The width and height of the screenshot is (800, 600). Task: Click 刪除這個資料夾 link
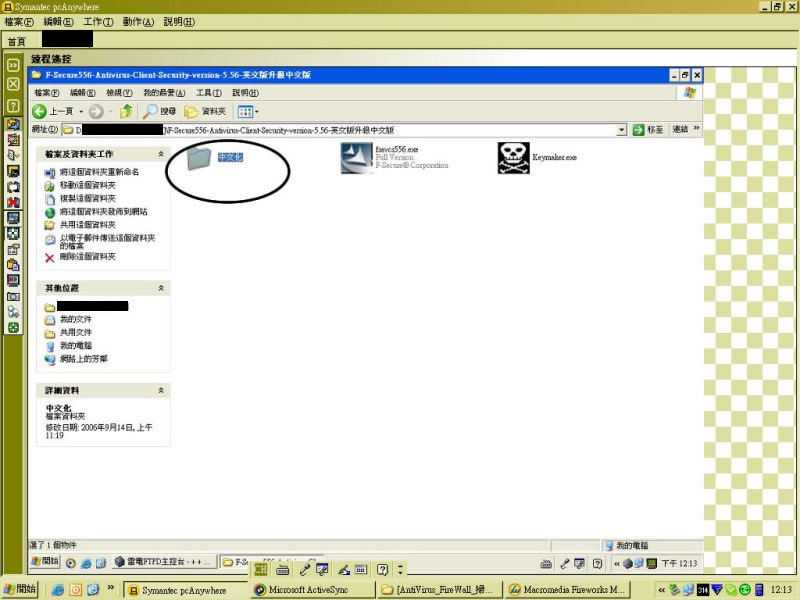coord(88,257)
